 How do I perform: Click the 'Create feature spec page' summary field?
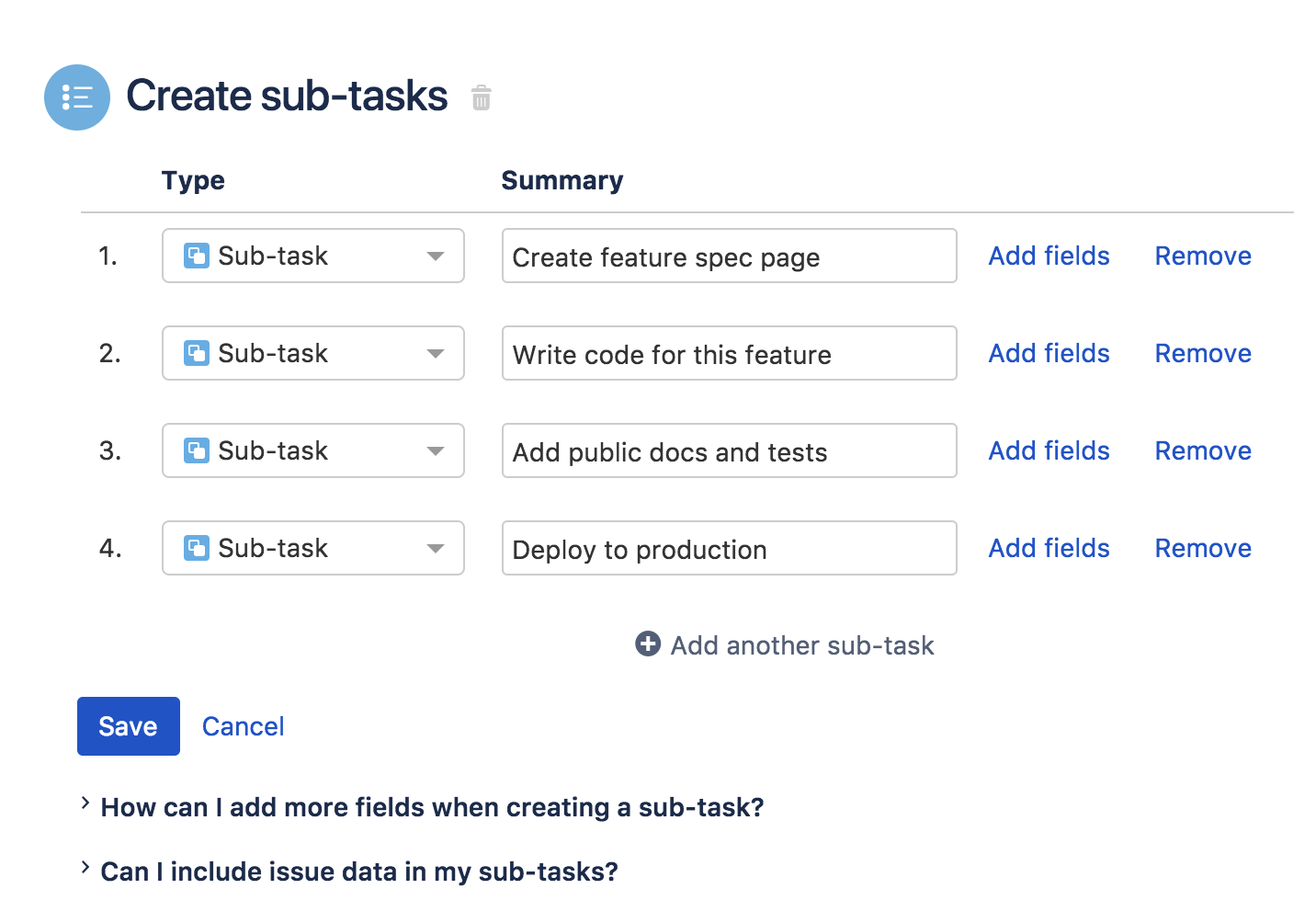coord(729,256)
